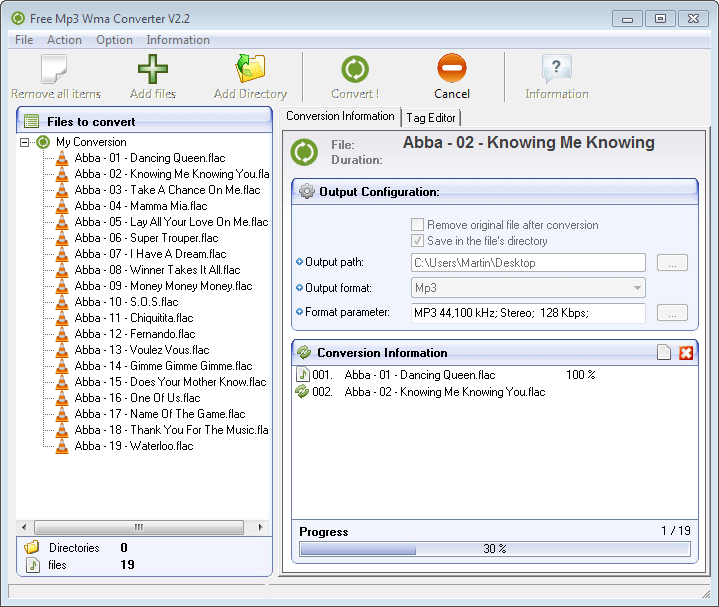Viewport: 719px width, 607px height.
Task: Click the conversion progress bar
Action: click(x=494, y=549)
